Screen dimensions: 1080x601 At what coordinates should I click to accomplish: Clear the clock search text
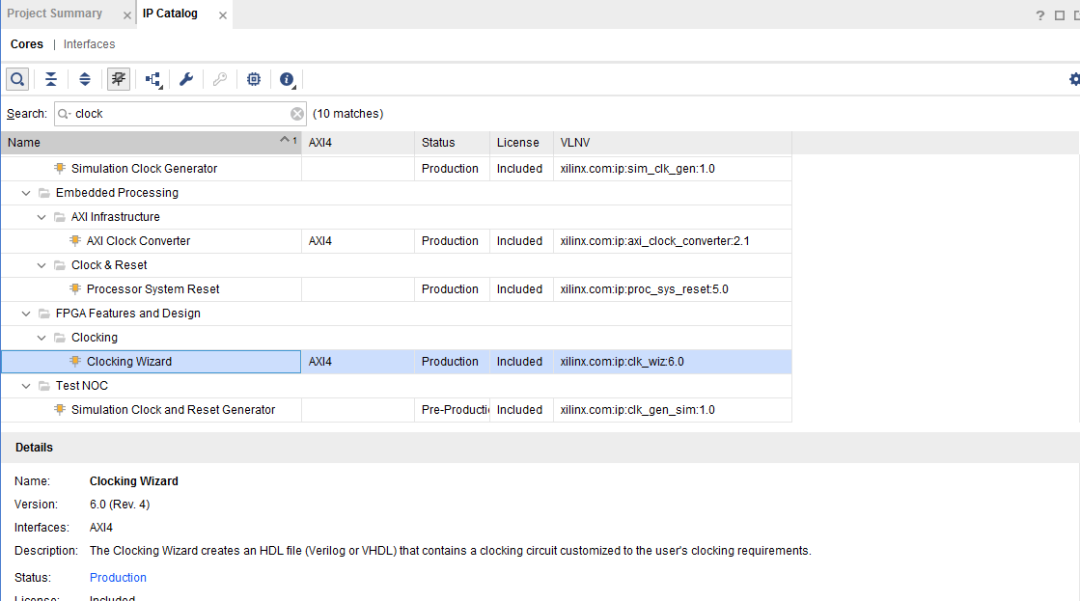(297, 114)
